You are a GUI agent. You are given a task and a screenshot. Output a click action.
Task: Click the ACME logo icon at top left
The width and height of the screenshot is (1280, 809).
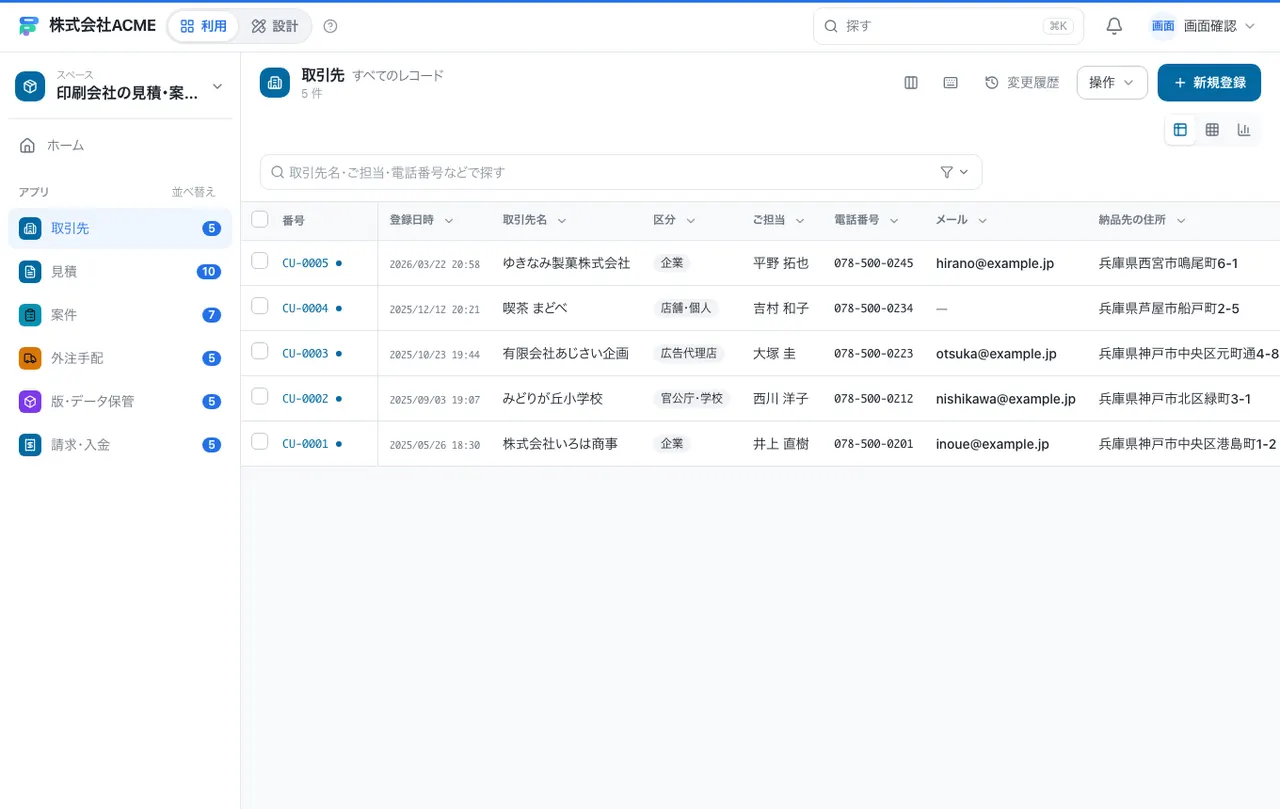(29, 26)
